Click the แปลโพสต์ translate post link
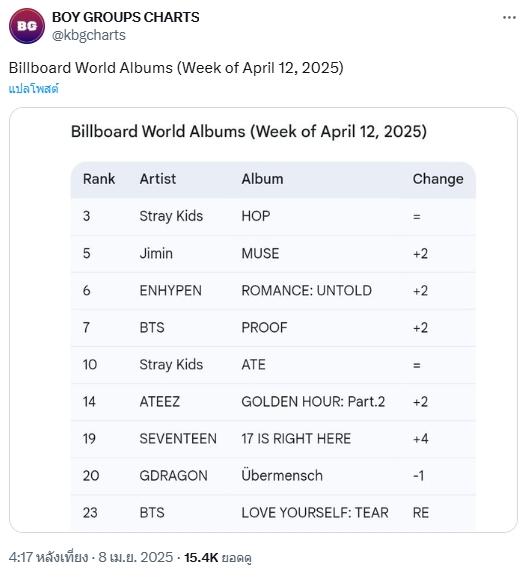523x572 pixels. point(34,89)
